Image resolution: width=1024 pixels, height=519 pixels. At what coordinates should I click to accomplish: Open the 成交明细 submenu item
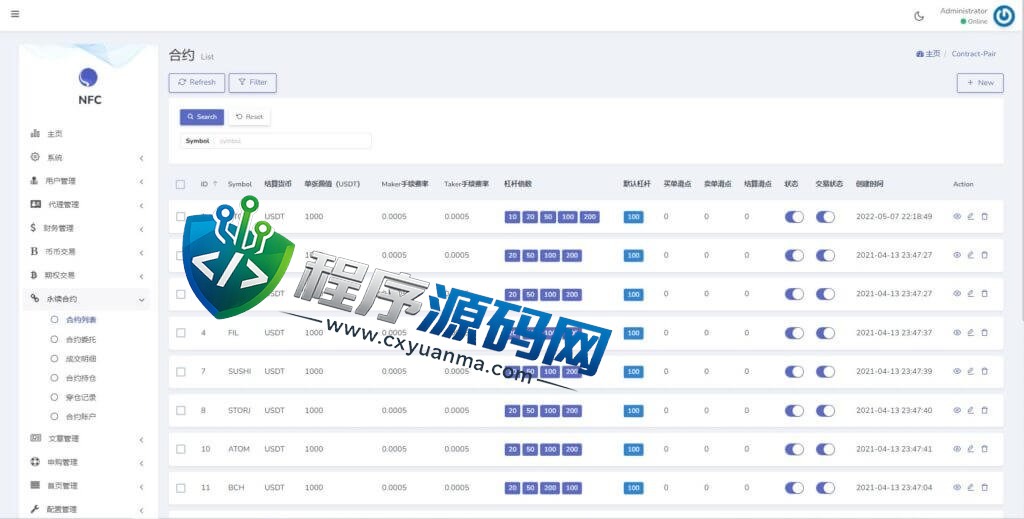(x=81, y=358)
